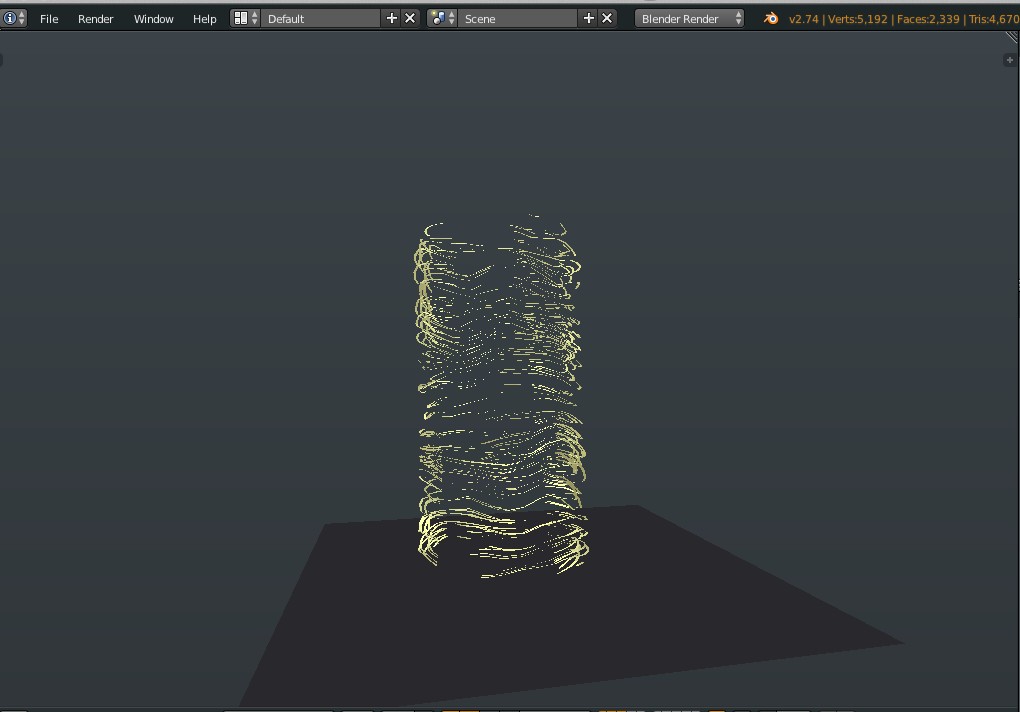Viewport: 1020px width, 712px height.
Task: Open the File menu
Action: [x=48, y=18]
